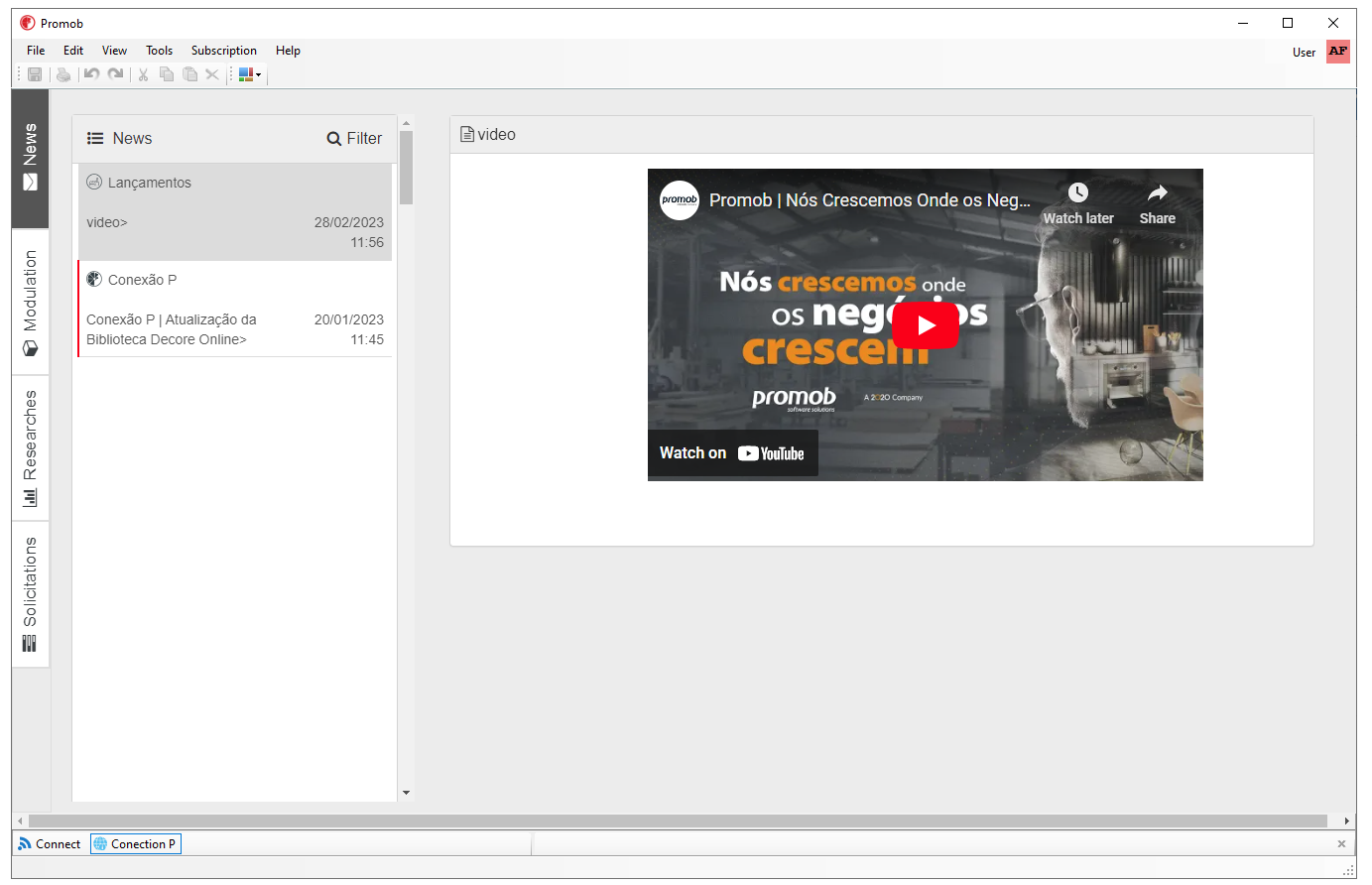Image resolution: width=1372 pixels, height=885 pixels.
Task: Click the AF user avatar
Action: (x=1338, y=52)
